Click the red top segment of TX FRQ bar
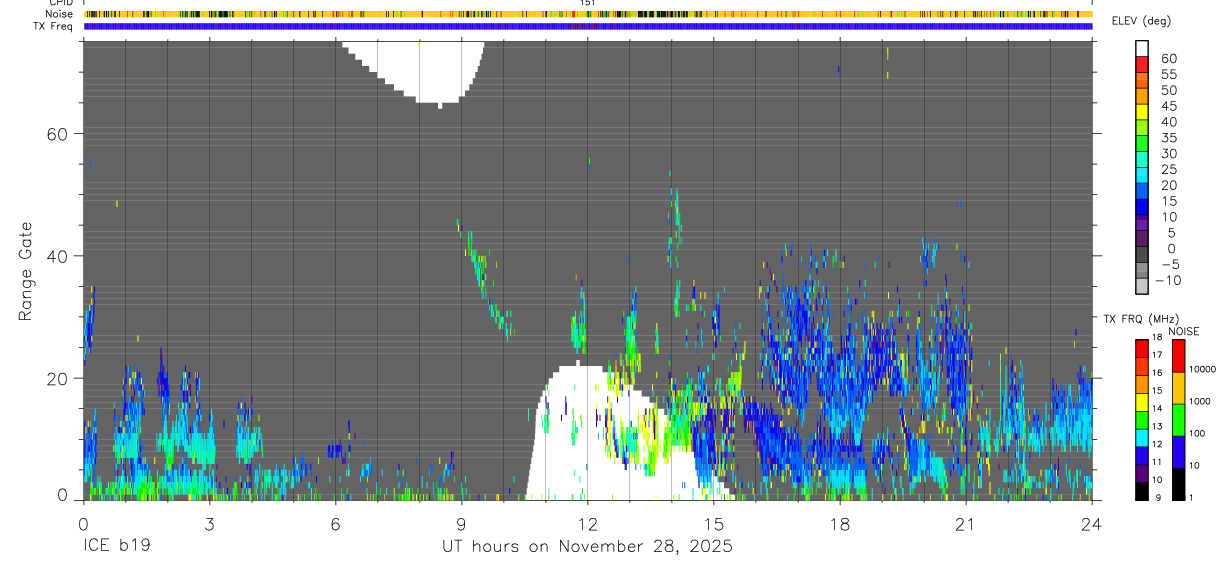Viewport: 1228px width, 567px height. 1142,348
